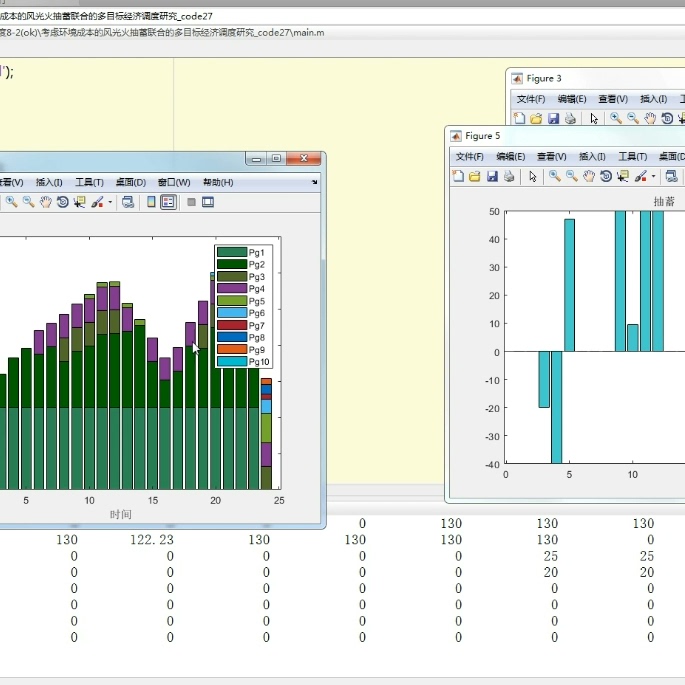Open 文件(F) menu in Figure 5 window
Image resolution: width=685 pixels, height=685 pixels.
pyautogui.click(x=470, y=156)
